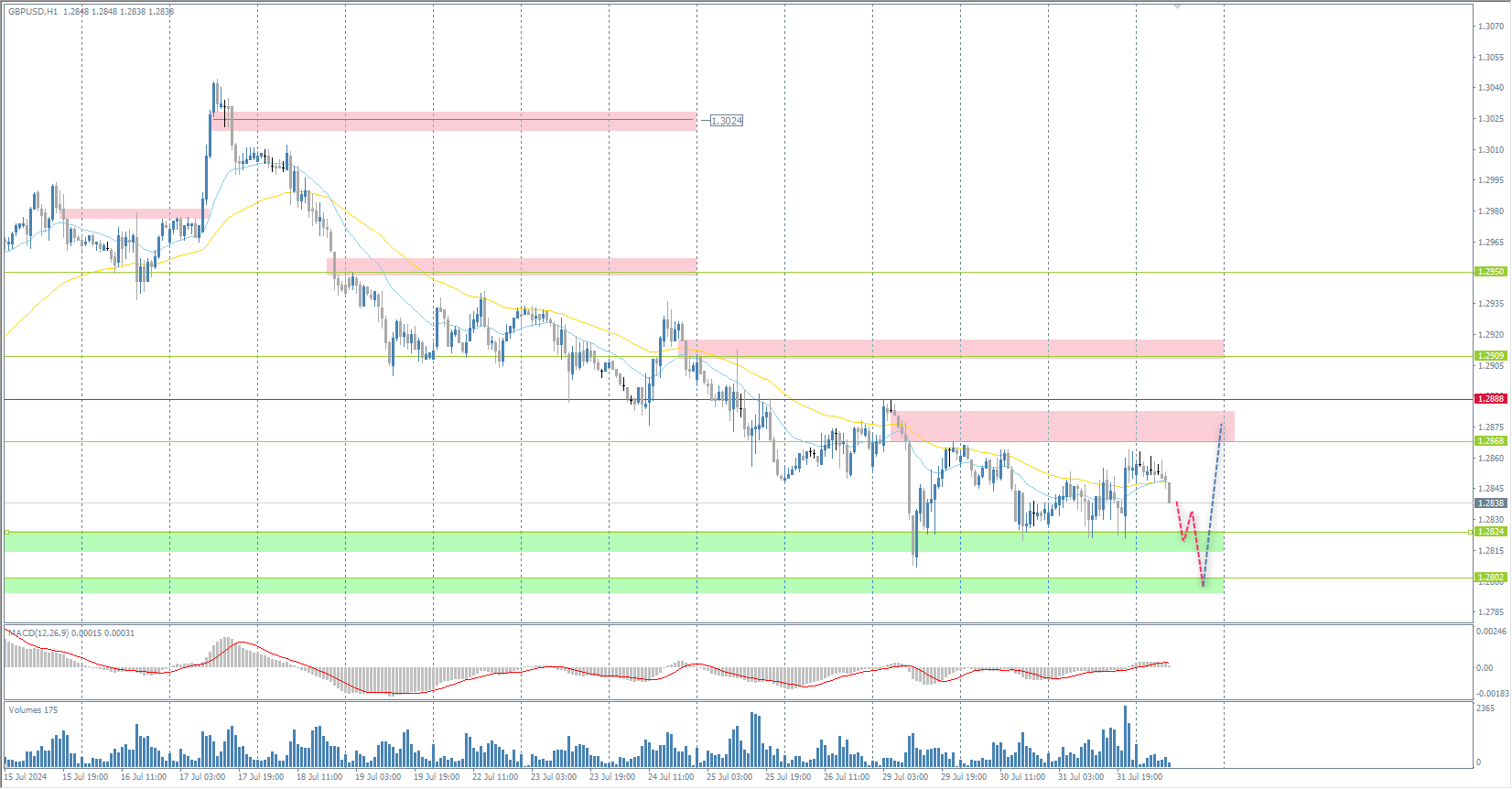The image size is (1512, 789).
Task: Click the 23 Jul 19:00 time label
Action: tap(612, 777)
